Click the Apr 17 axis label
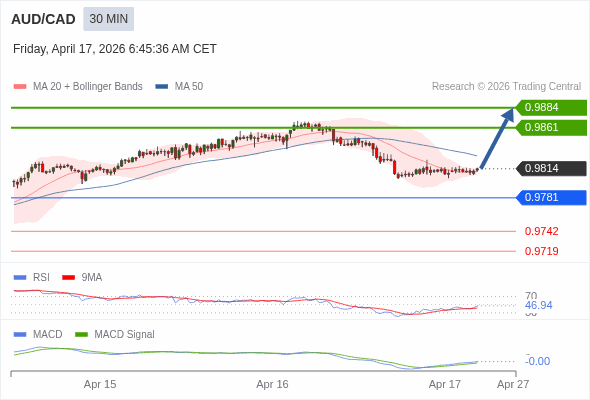 click(445, 385)
